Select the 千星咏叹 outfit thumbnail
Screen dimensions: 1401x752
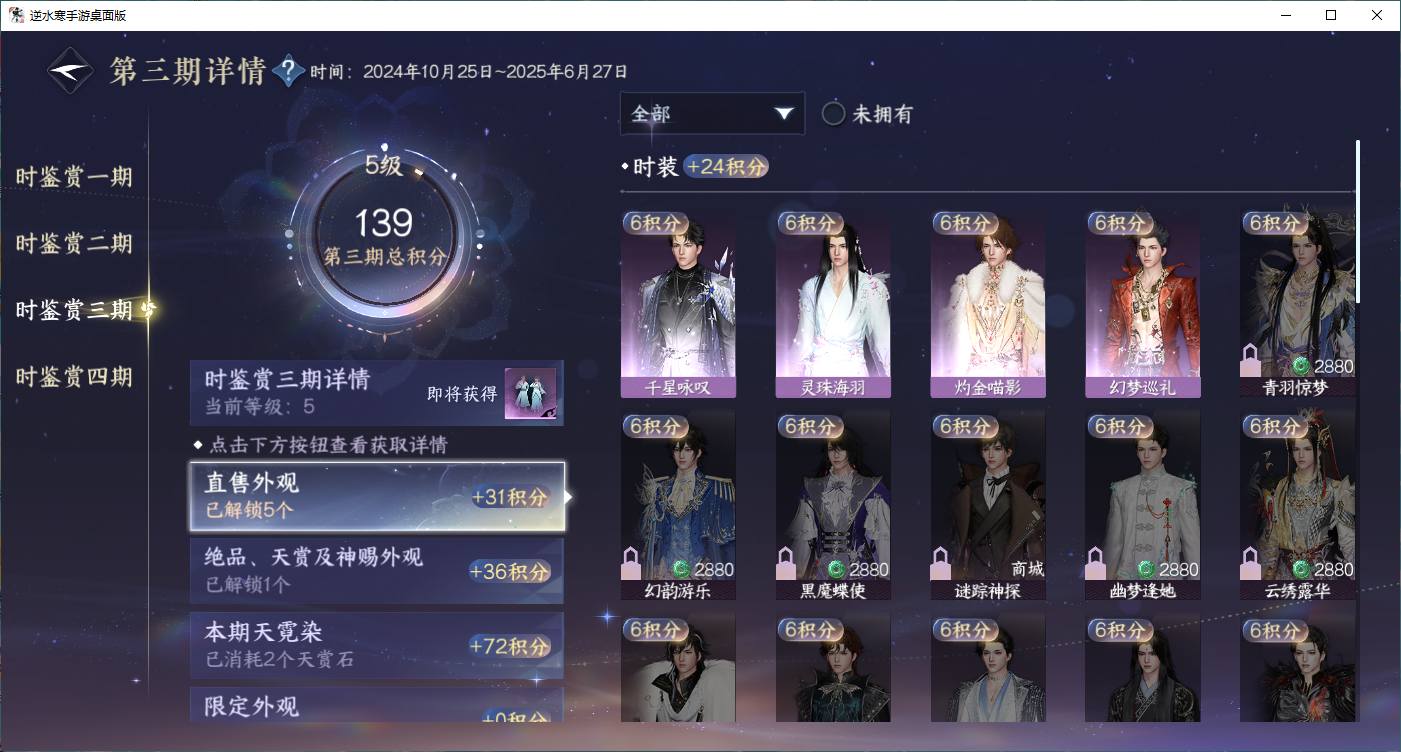coord(678,304)
